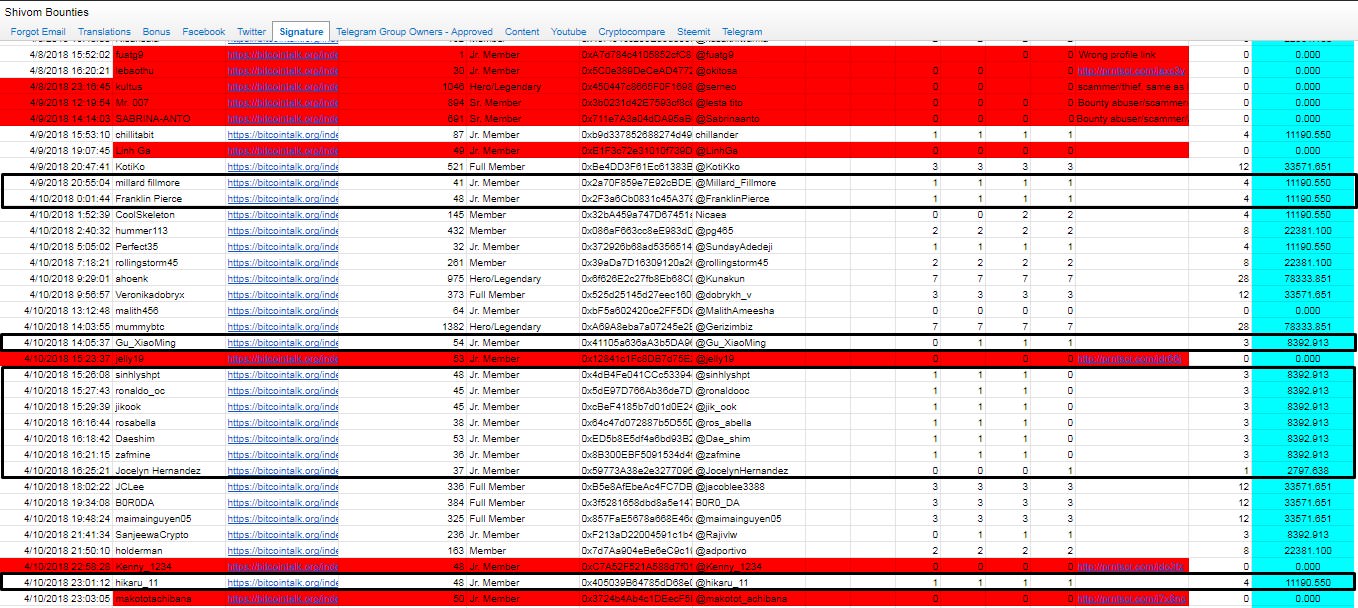
Task: Select the post count '1382' cell
Action: [x=453, y=327]
